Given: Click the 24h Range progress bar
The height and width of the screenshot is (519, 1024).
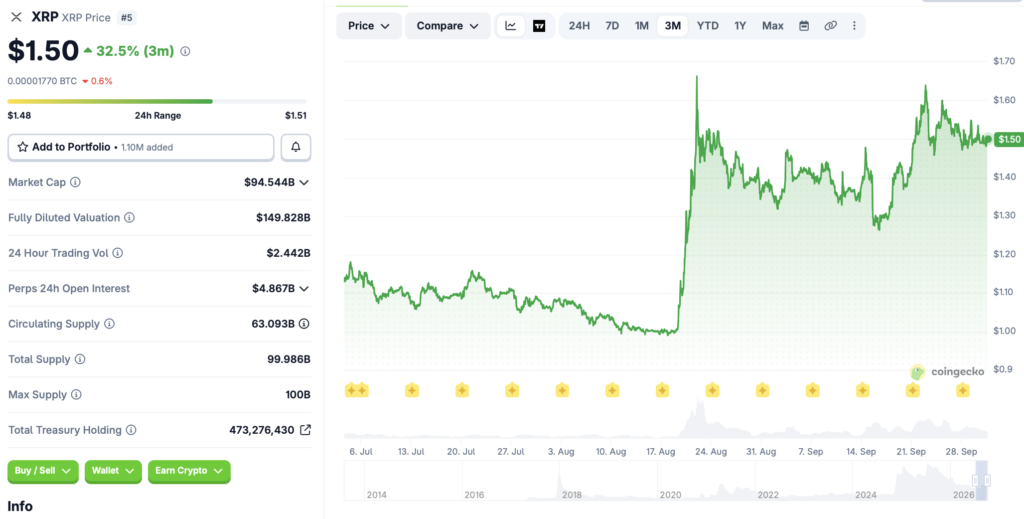Looking at the screenshot, I should pos(157,101).
